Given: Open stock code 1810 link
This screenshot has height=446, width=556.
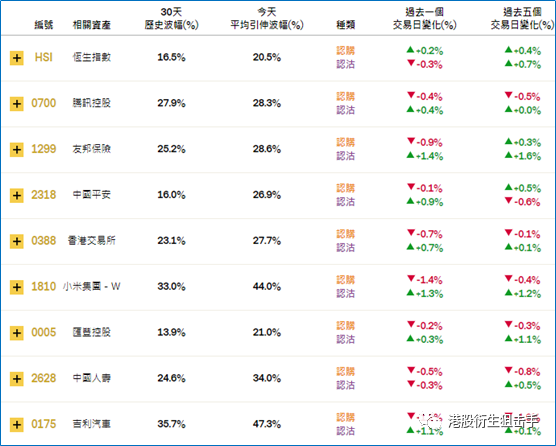Looking at the screenshot, I should click(44, 286).
